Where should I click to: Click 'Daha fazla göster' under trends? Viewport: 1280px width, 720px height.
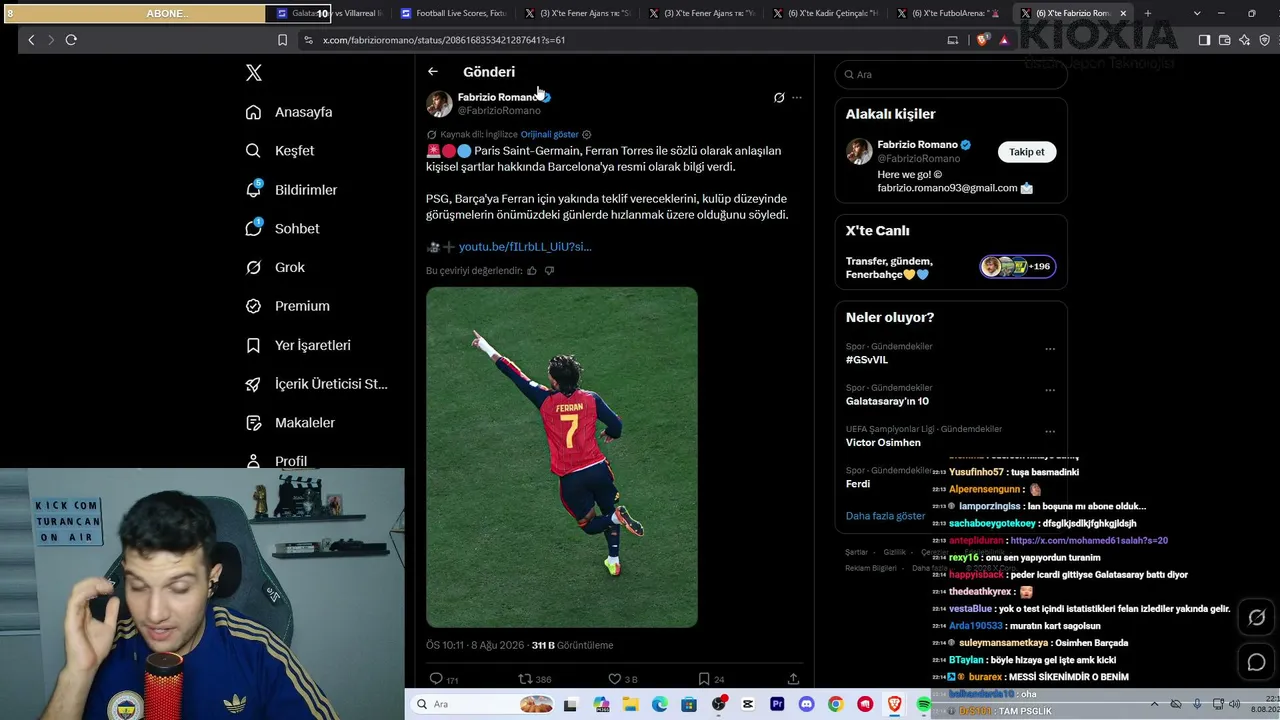886,516
